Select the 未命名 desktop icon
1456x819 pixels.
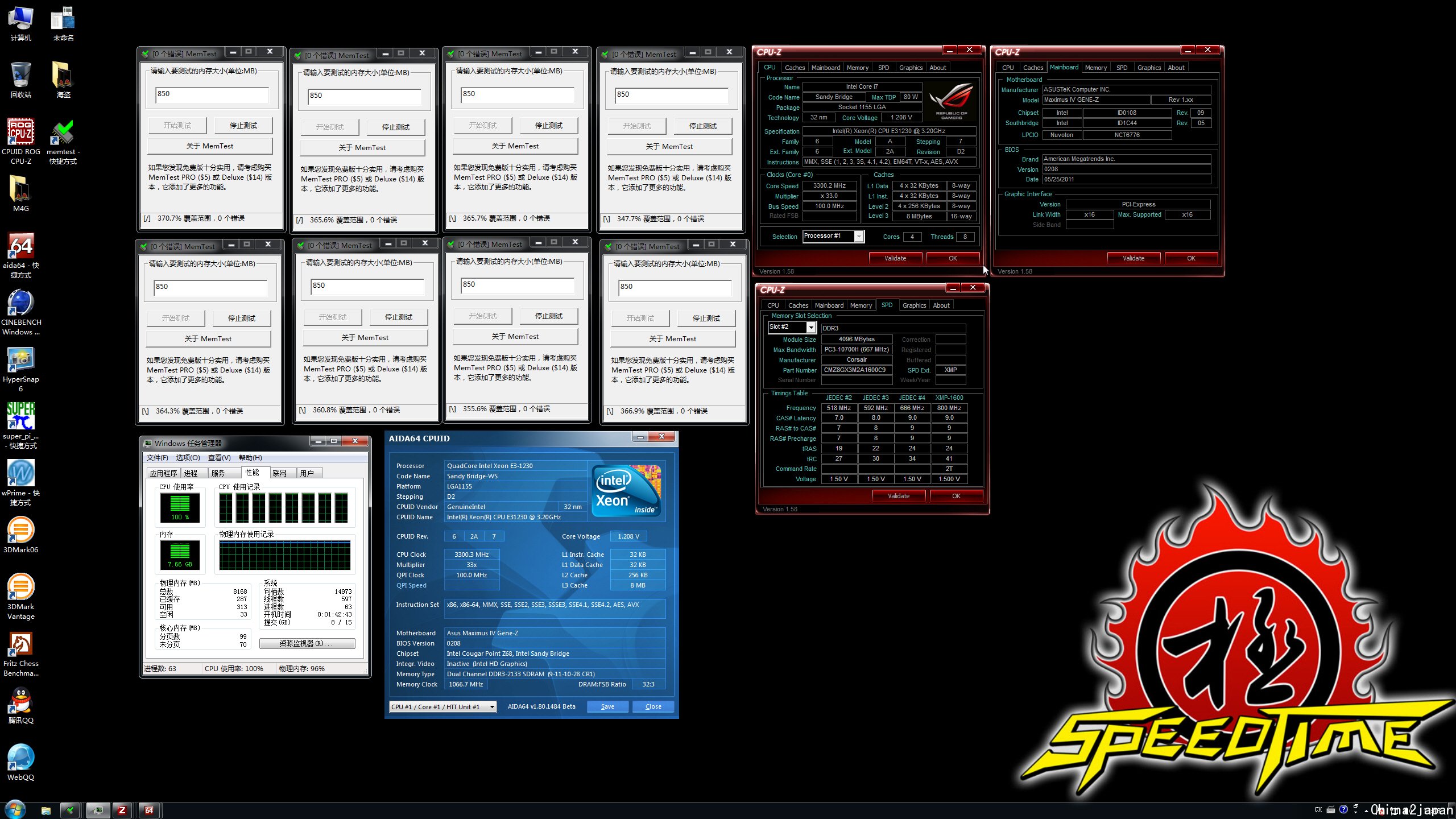click(x=63, y=24)
